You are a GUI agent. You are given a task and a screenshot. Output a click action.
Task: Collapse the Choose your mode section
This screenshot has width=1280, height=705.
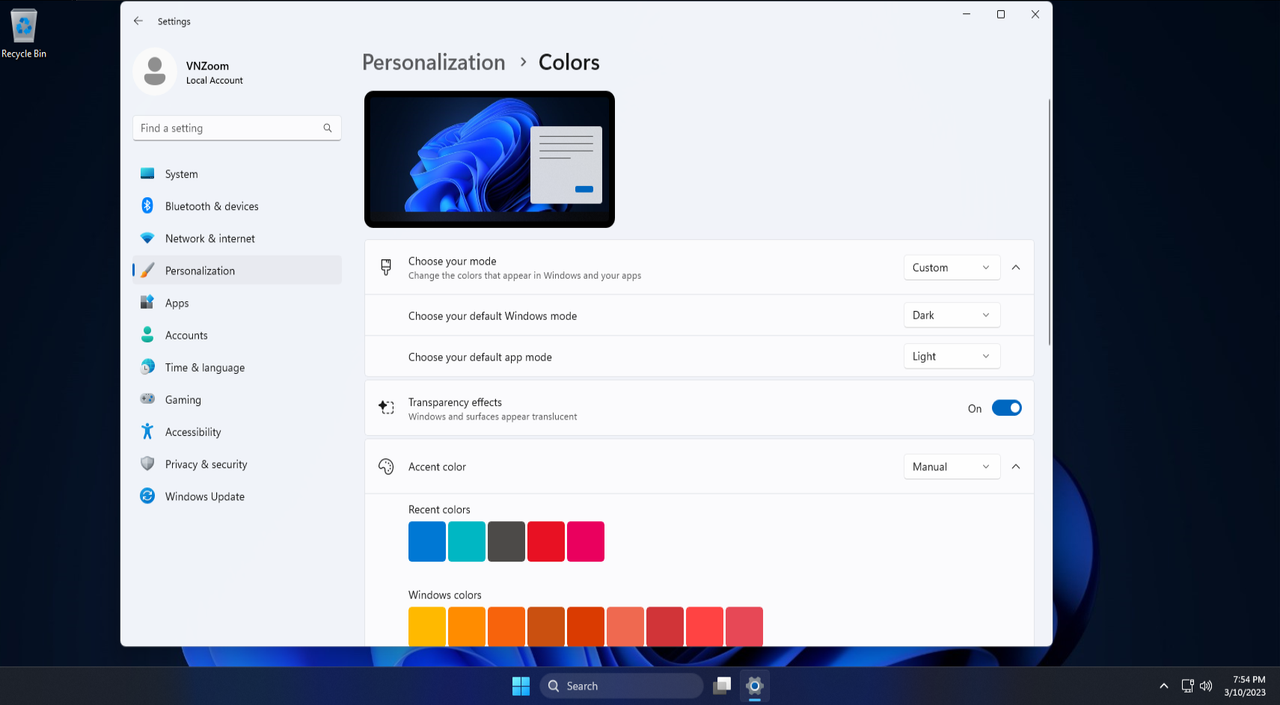[1016, 267]
